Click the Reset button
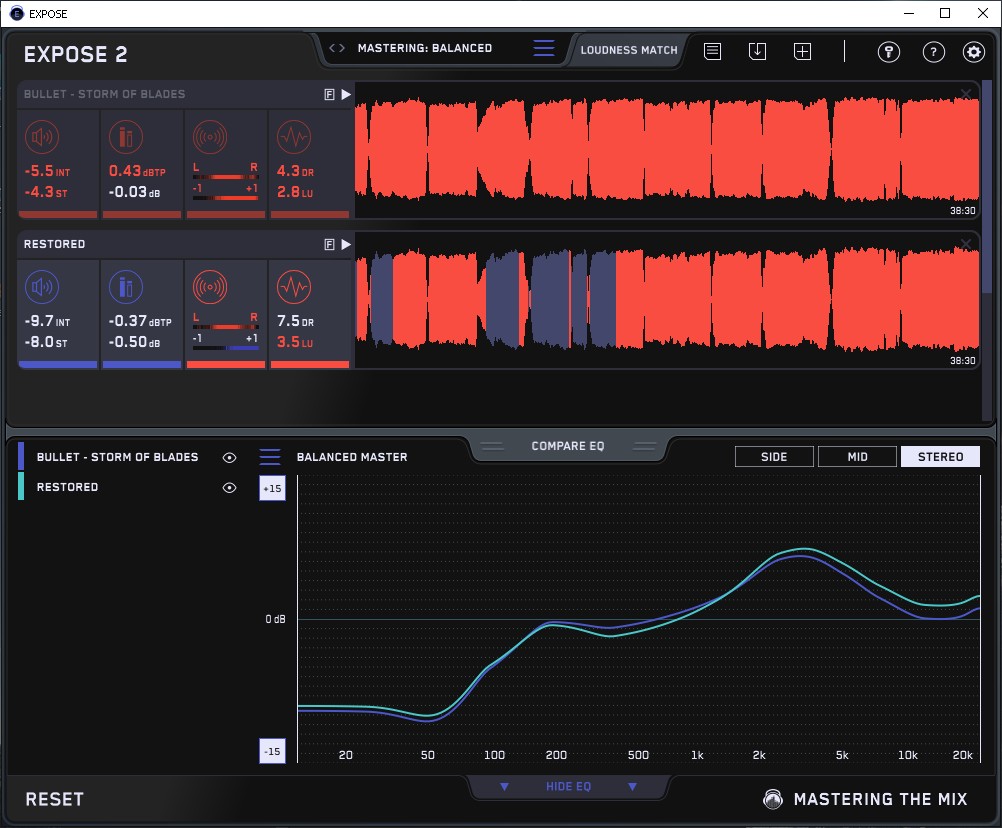Viewport: 1002px width, 828px height. point(55,799)
